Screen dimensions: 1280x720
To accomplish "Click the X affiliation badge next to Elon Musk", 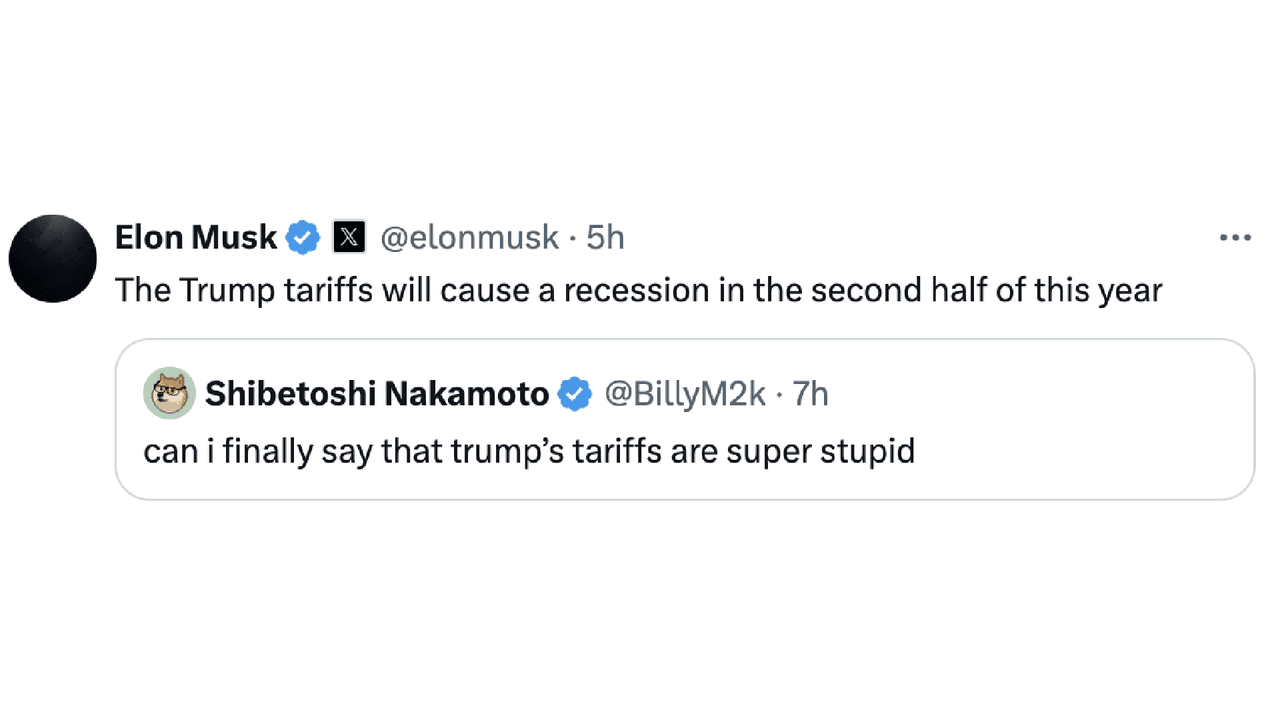I will (348, 237).
